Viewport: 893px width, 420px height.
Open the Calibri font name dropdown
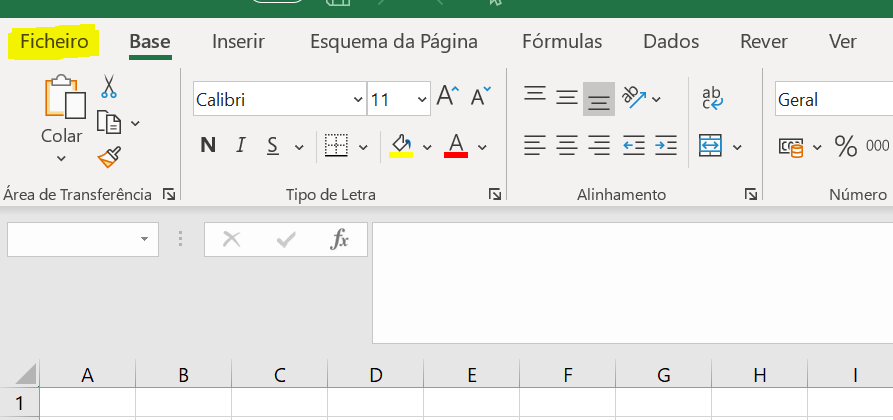280,99
